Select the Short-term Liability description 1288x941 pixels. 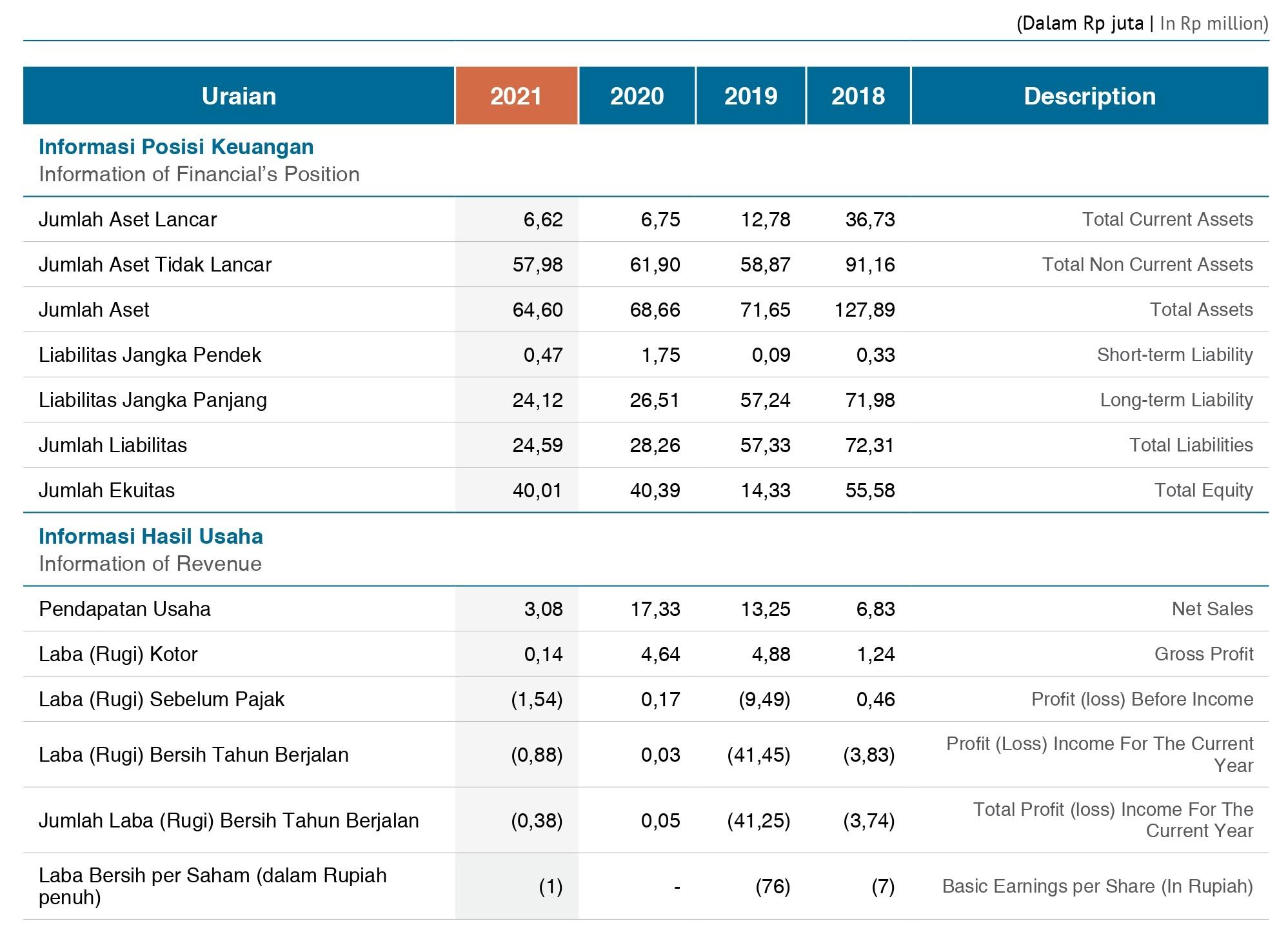point(1175,355)
